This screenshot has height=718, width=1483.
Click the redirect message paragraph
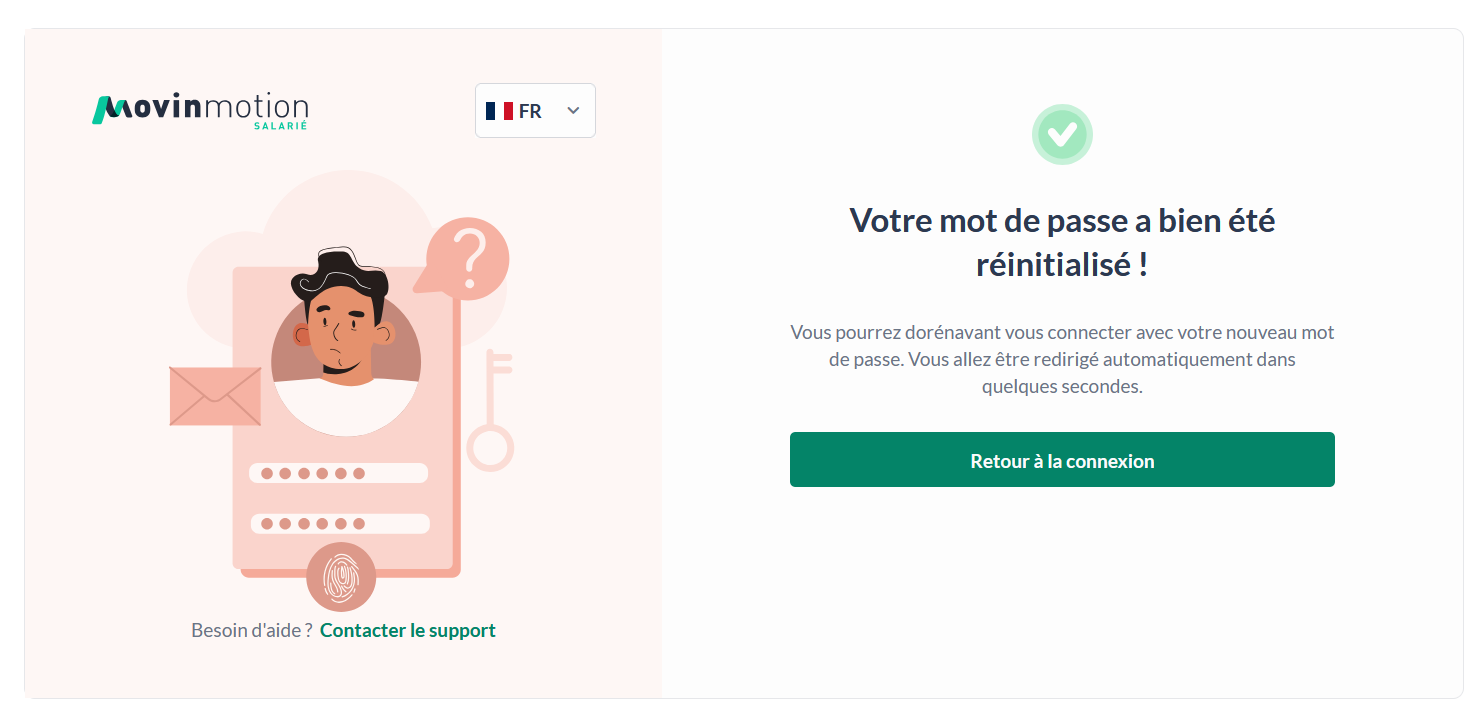pyautogui.click(x=1062, y=359)
